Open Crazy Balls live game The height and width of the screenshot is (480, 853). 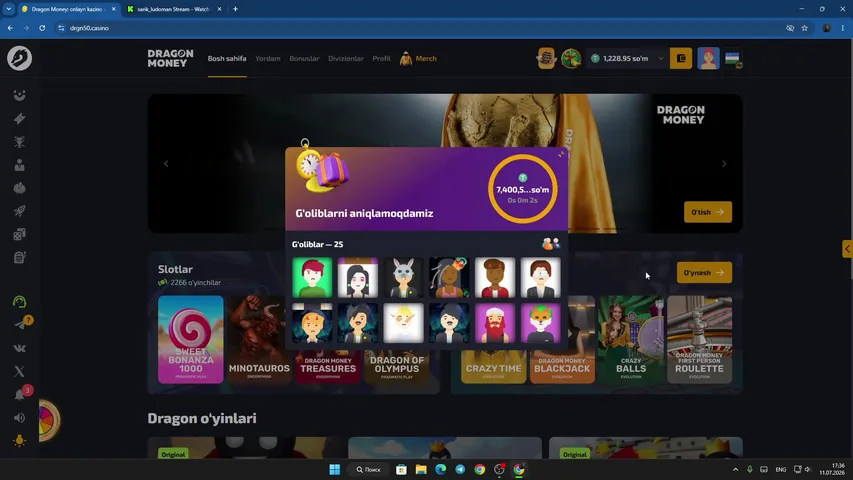tap(631, 340)
